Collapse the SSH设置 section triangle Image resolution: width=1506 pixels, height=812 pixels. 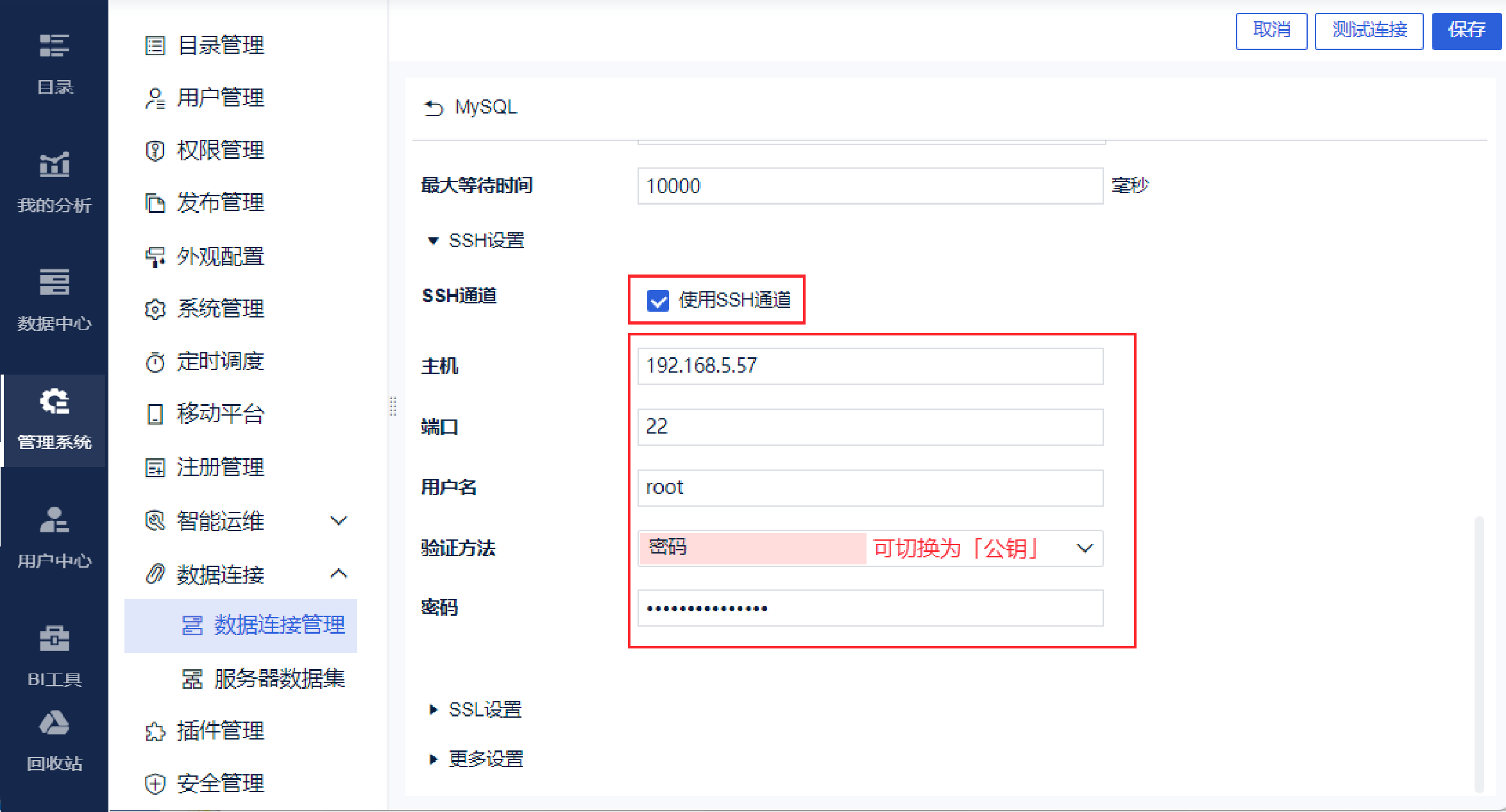click(433, 241)
